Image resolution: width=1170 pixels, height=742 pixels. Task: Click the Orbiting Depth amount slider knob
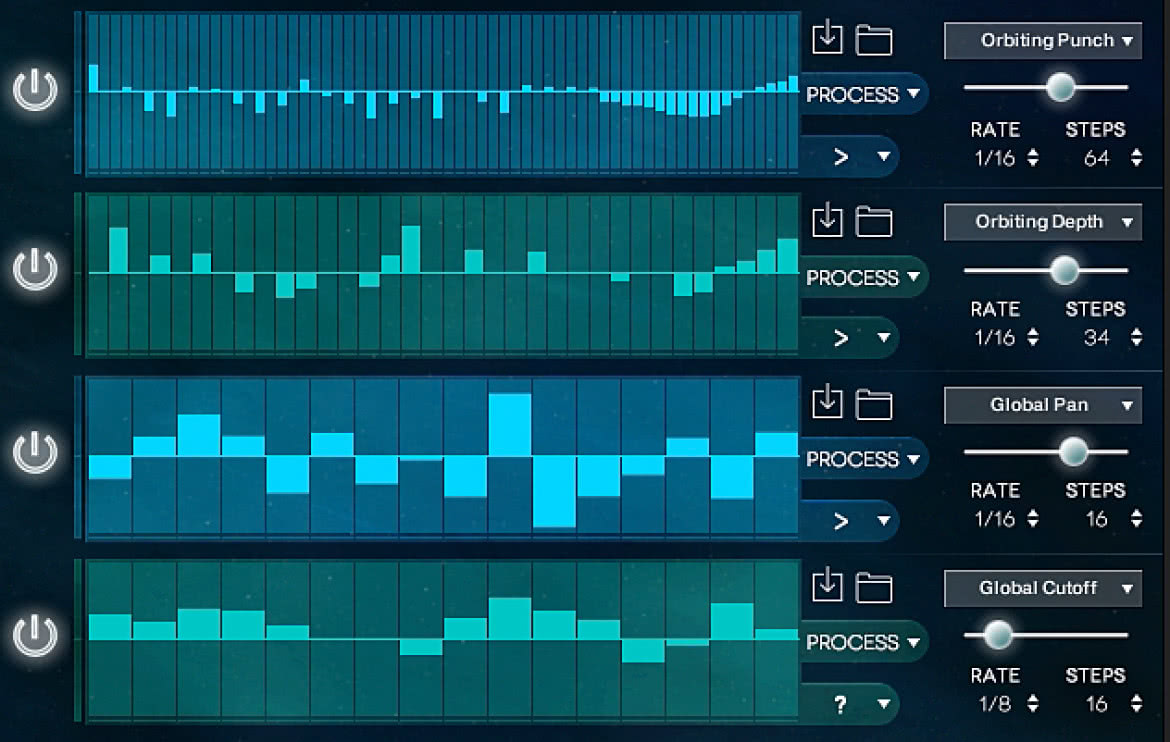1065,269
